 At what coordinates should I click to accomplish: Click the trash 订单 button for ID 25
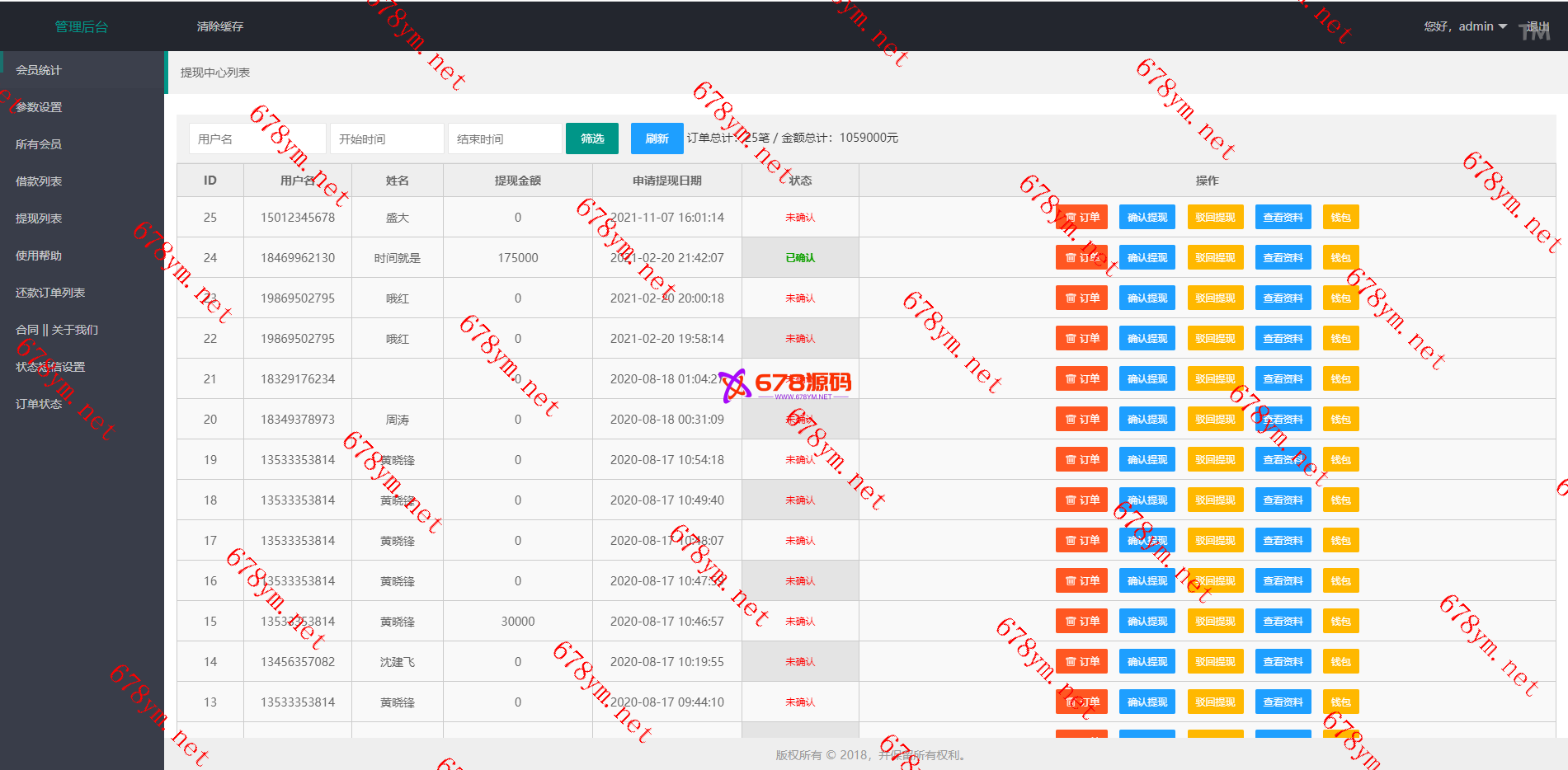click(1081, 218)
